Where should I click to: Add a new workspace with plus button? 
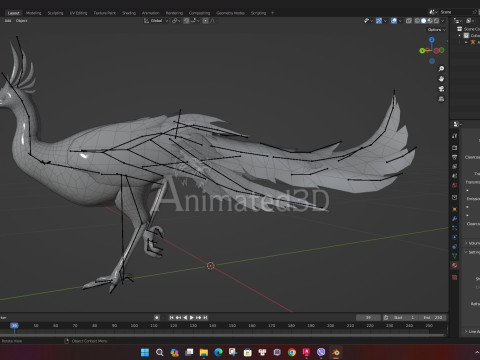(272, 13)
